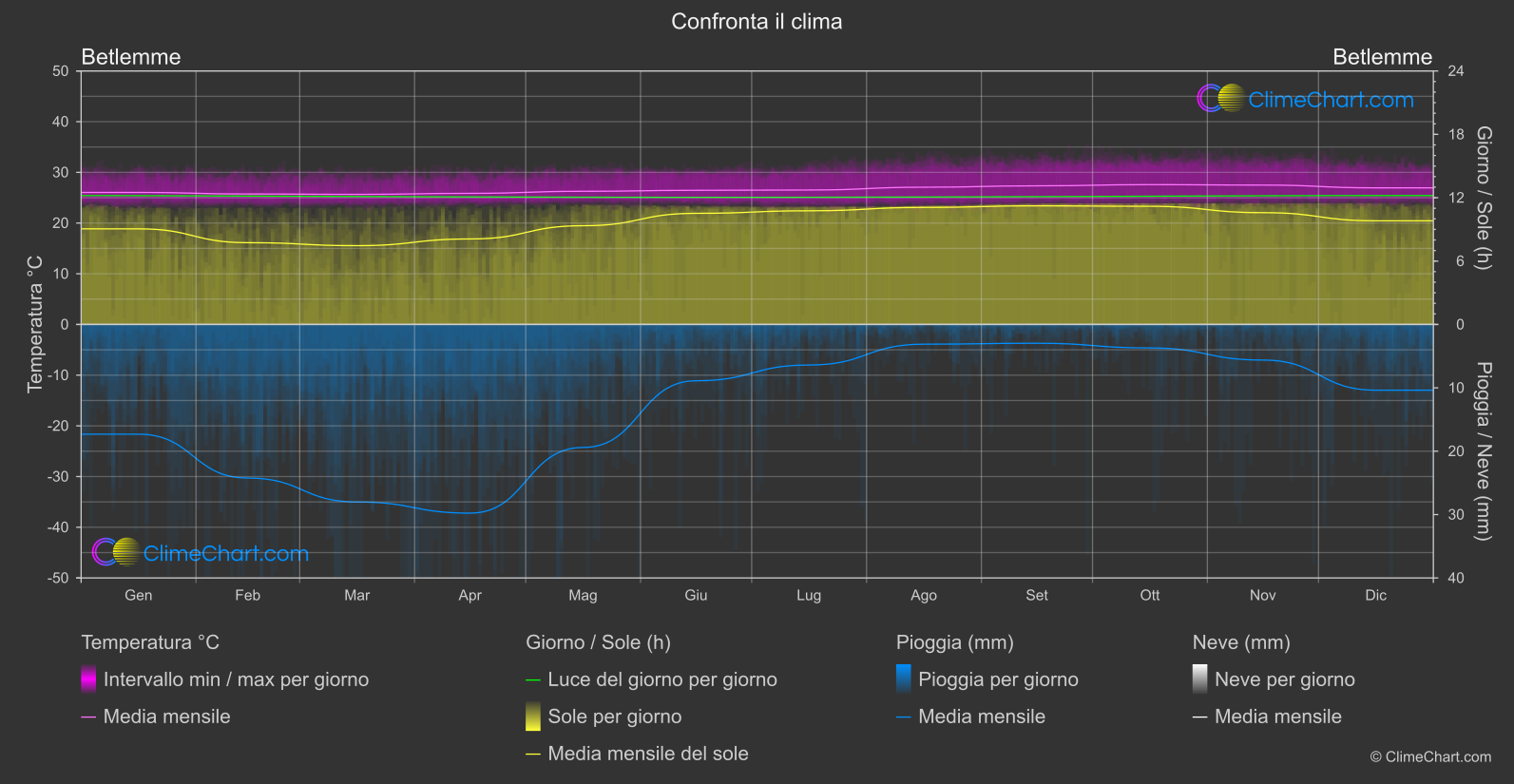The image size is (1514, 784).
Task: Click the 'Pioggia (mm)' legend heading
Action: pos(955,642)
